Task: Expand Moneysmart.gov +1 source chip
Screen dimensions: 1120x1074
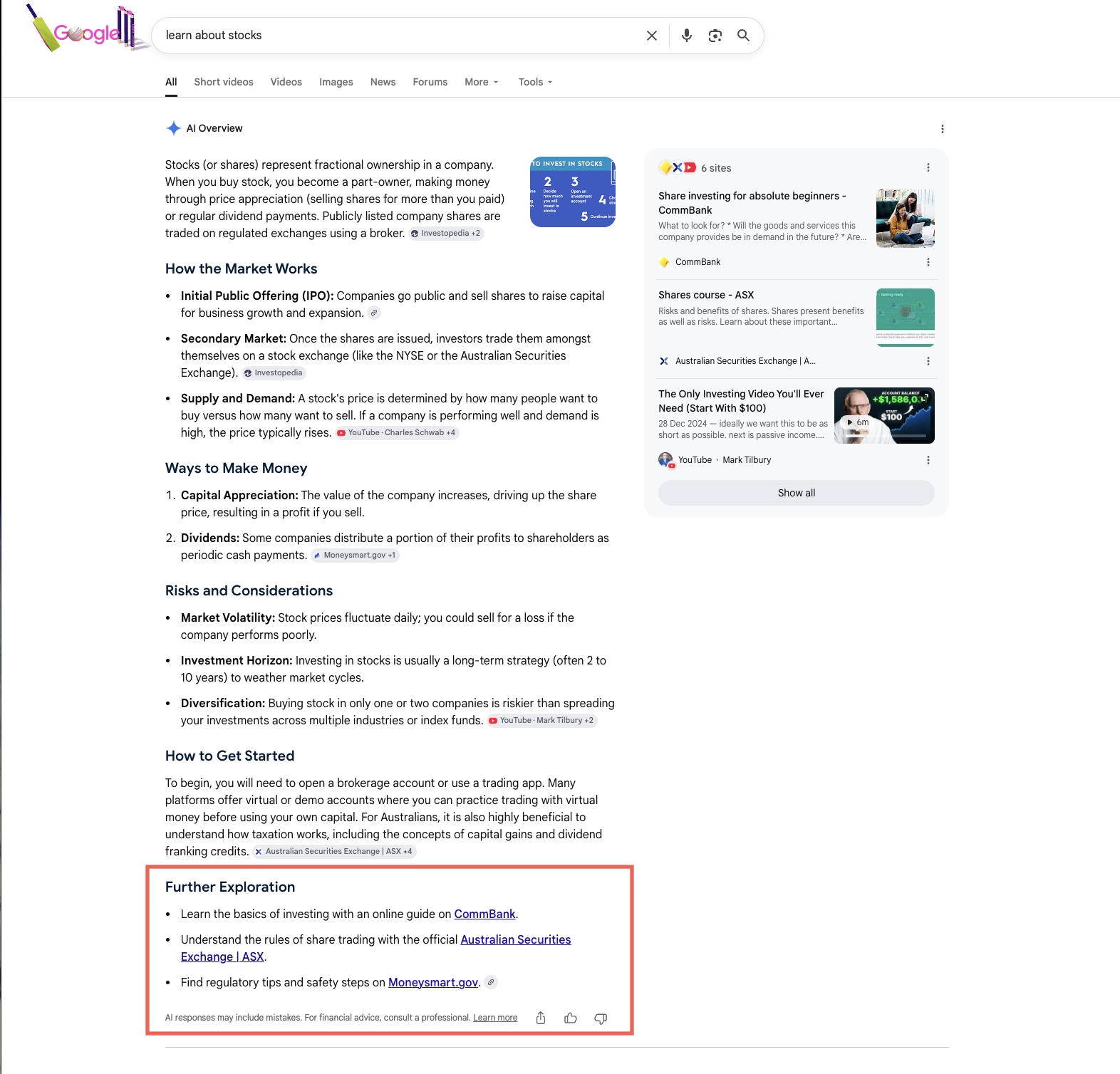Action: pyautogui.click(x=356, y=555)
